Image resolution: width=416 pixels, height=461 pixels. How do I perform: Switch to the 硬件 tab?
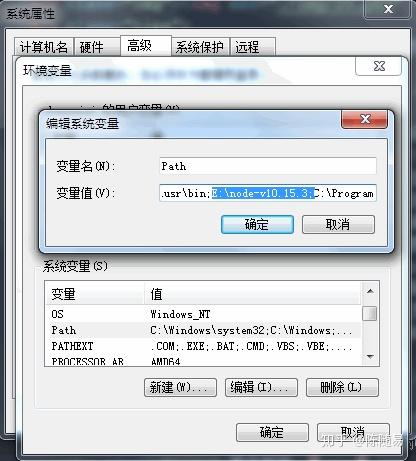97,47
